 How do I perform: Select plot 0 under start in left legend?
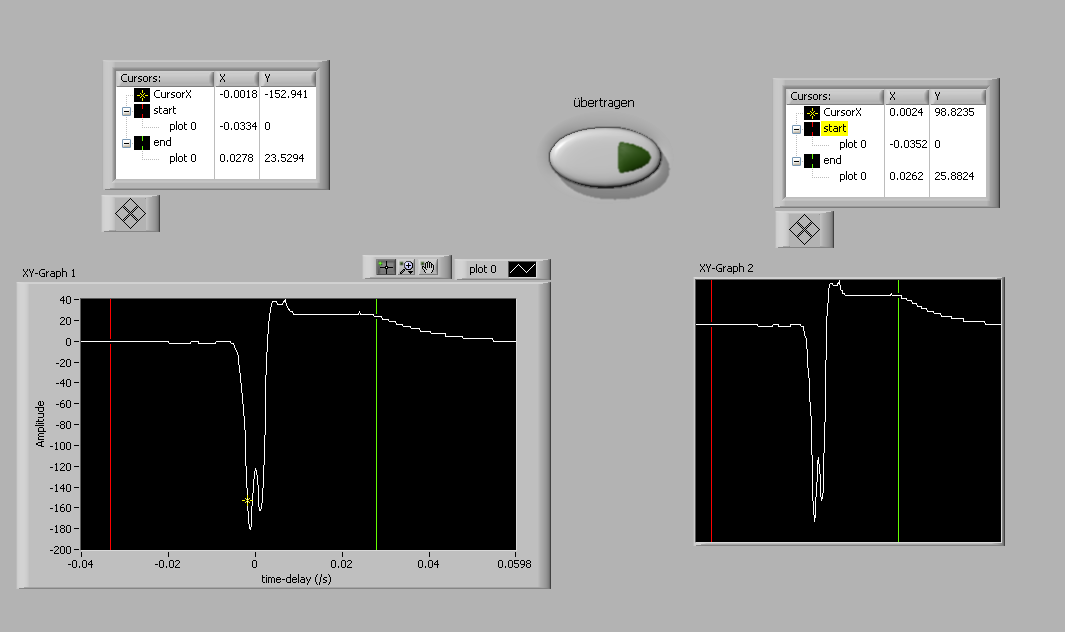(x=183, y=126)
